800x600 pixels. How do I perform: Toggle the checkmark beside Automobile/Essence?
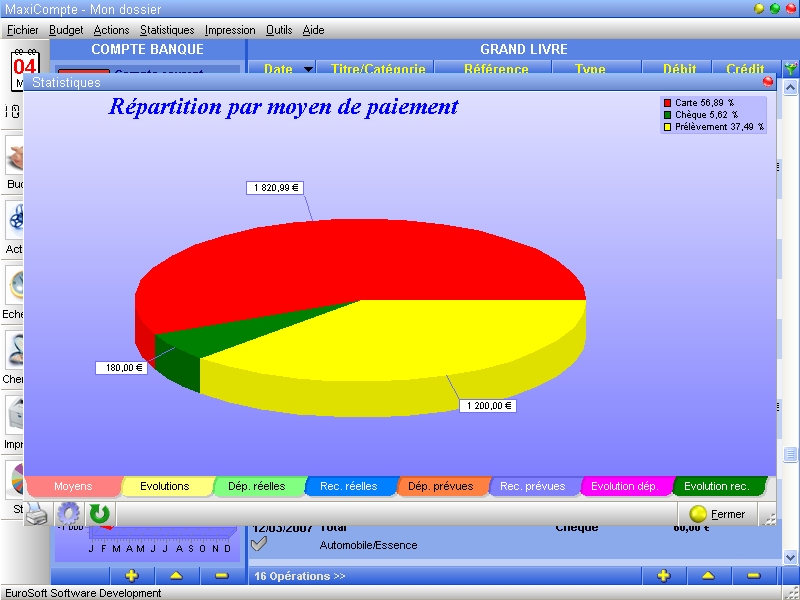tap(259, 544)
